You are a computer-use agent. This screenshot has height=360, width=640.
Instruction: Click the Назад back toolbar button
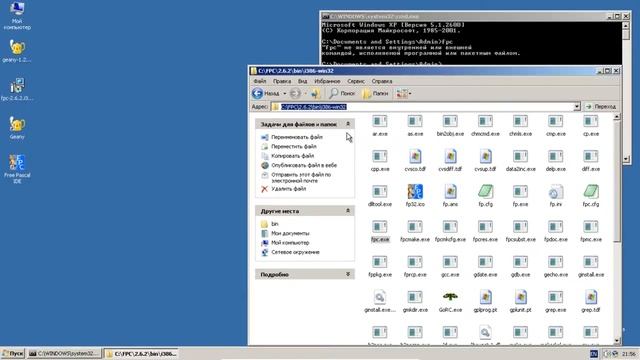point(266,93)
